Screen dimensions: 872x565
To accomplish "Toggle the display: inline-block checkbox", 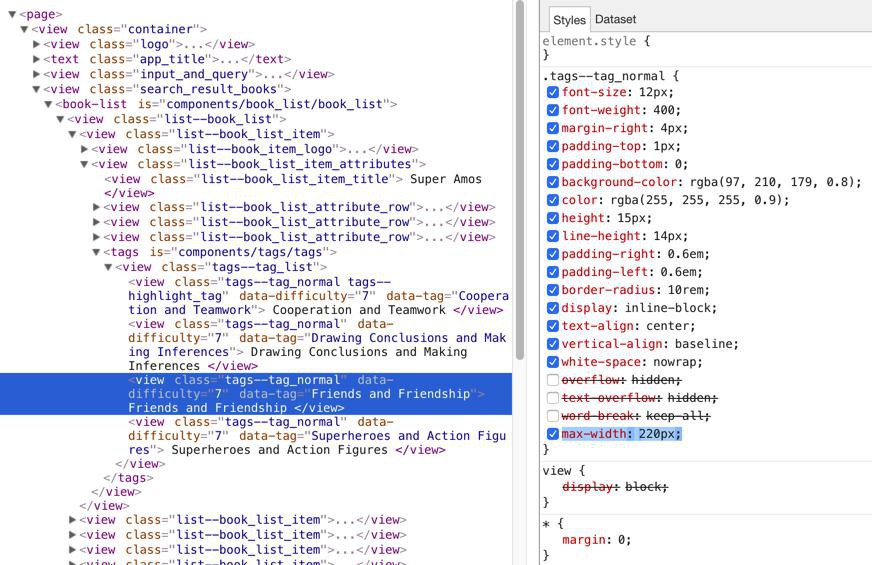I will click(553, 308).
